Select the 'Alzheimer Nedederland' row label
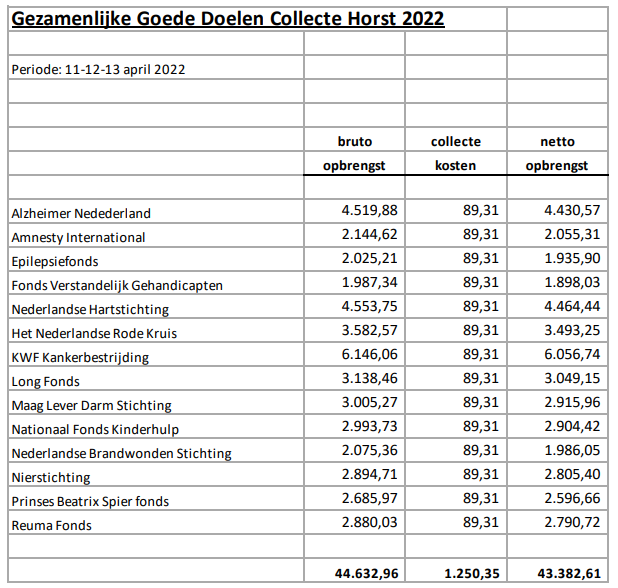The width and height of the screenshot is (618, 588). click(x=81, y=214)
